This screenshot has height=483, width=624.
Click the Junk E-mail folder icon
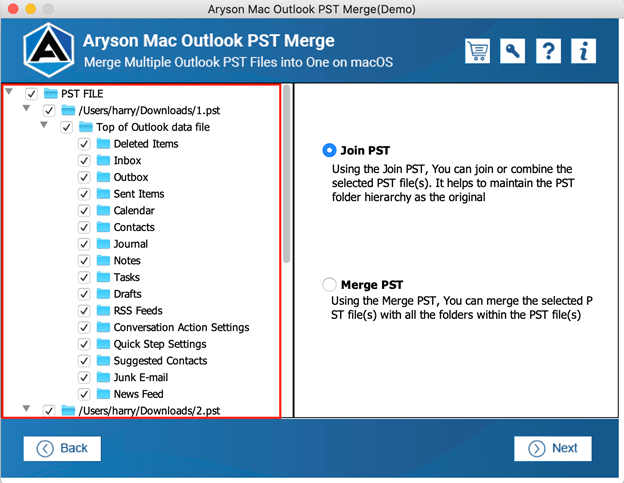click(103, 377)
